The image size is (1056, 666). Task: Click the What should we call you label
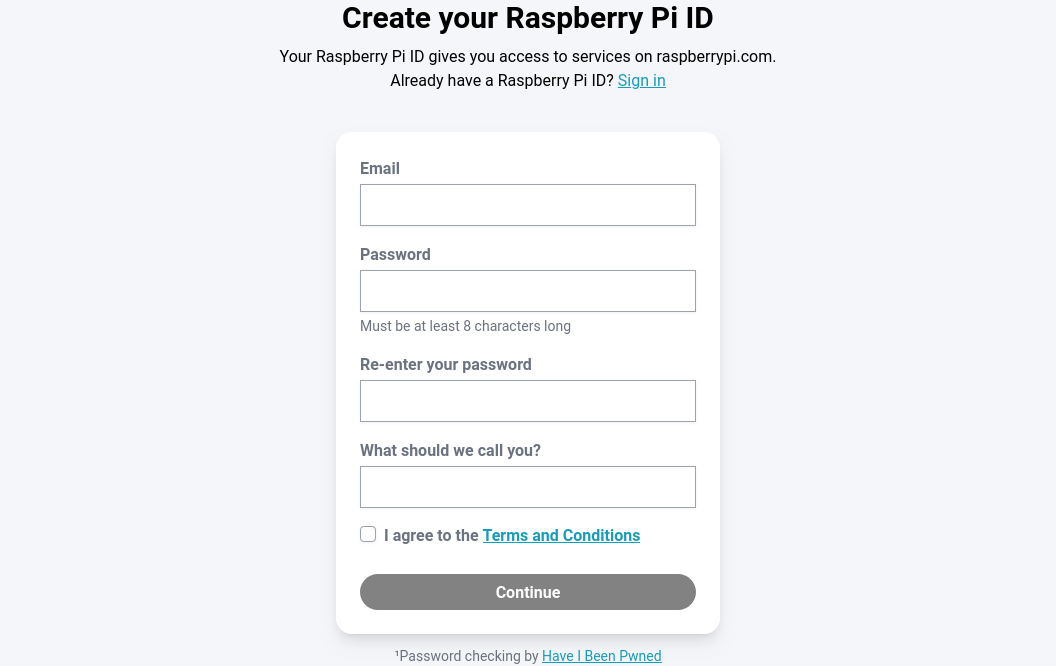pos(450,450)
